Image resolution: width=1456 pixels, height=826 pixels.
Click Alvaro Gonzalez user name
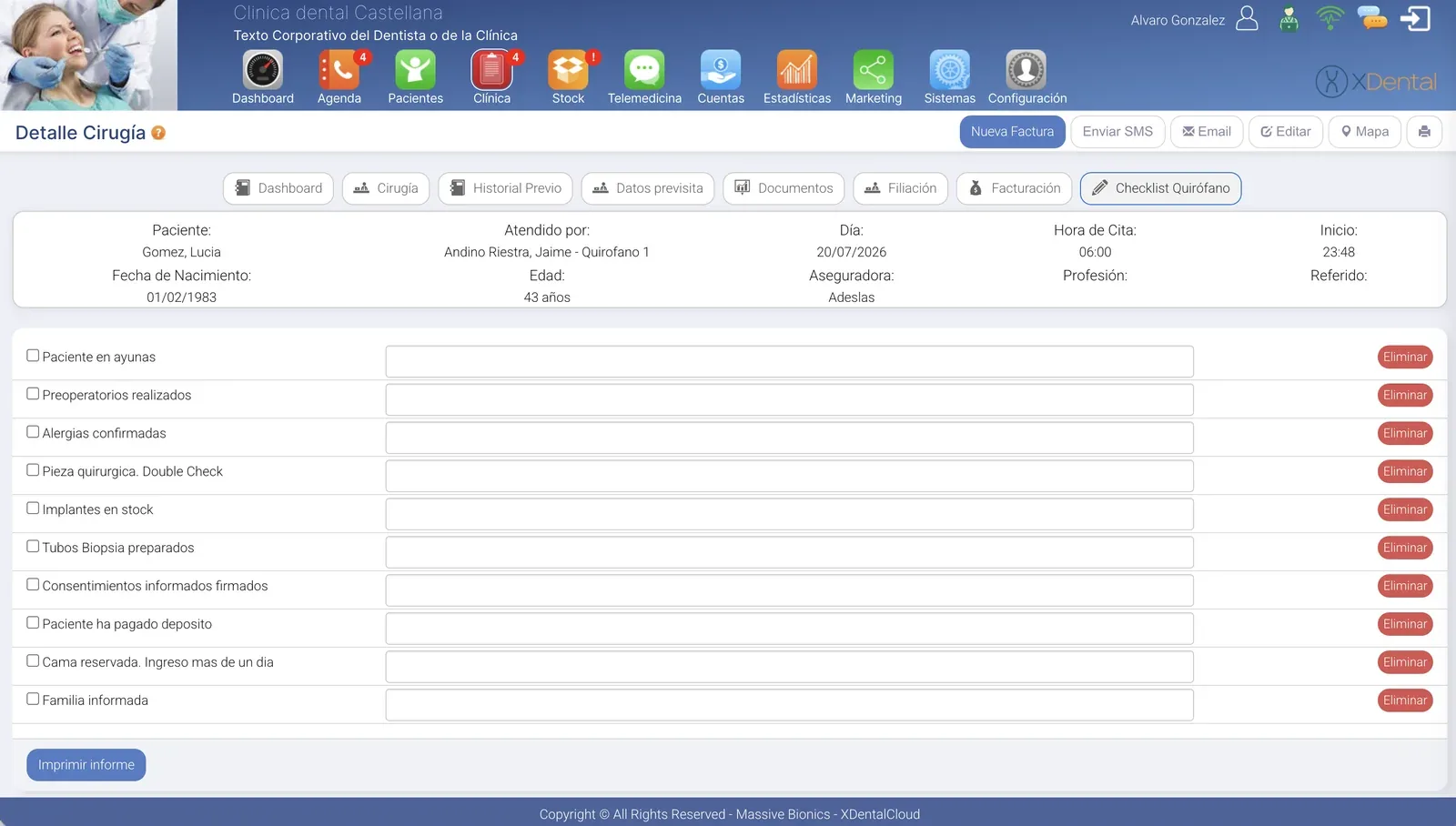1178,20
